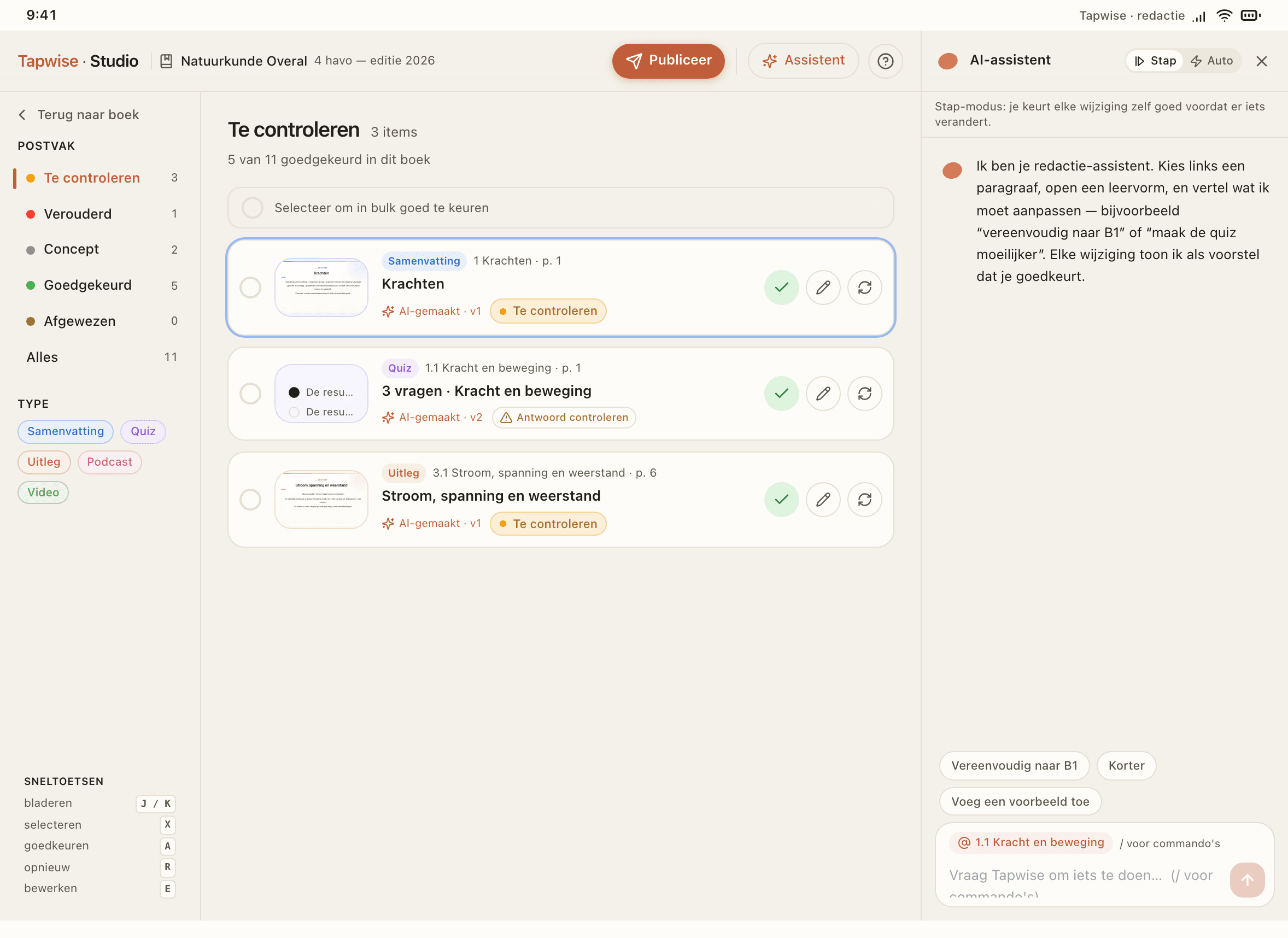The height and width of the screenshot is (938, 1288).
Task: Filter by Uitleg type
Action: (x=44, y=461)
